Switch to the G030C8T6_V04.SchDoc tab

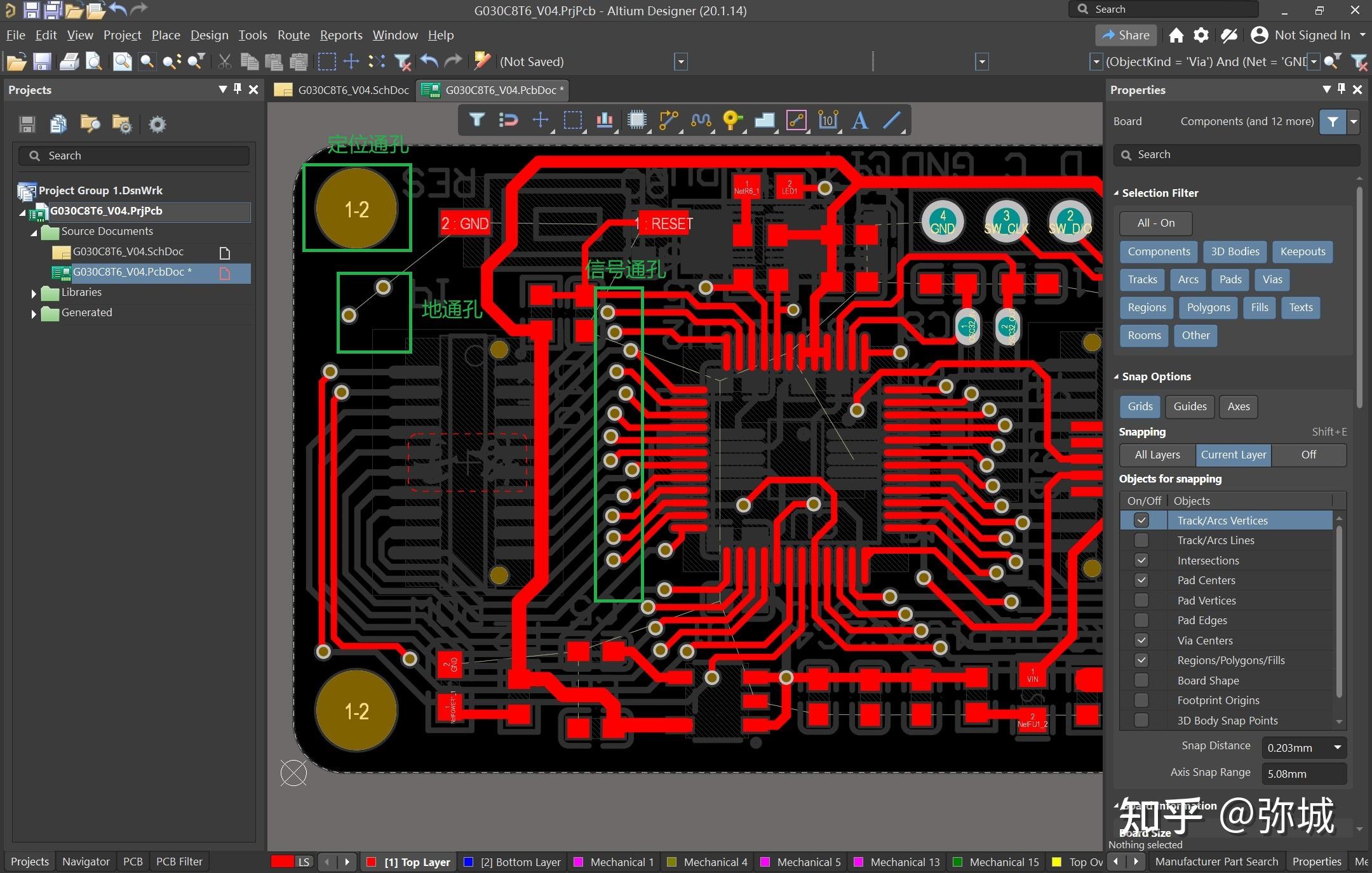353,90
